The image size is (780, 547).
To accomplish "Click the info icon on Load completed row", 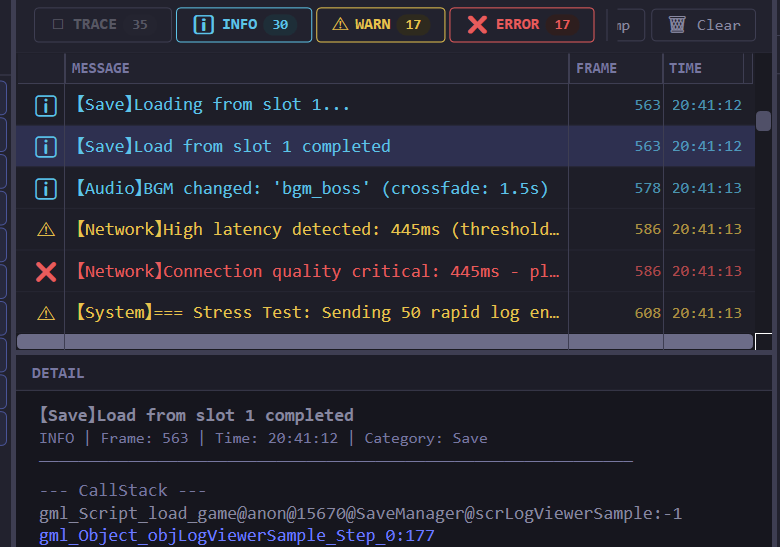I will (46, 147).
